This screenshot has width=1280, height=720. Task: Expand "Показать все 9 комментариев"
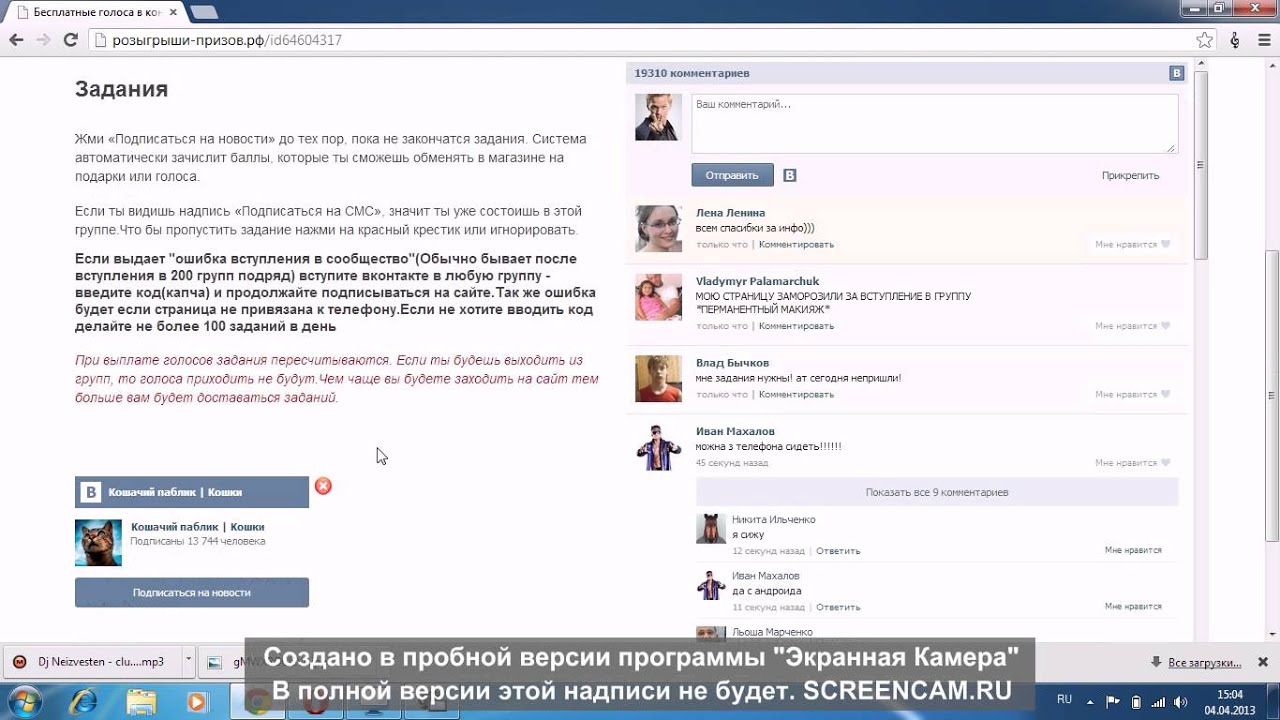pos(937,492)
